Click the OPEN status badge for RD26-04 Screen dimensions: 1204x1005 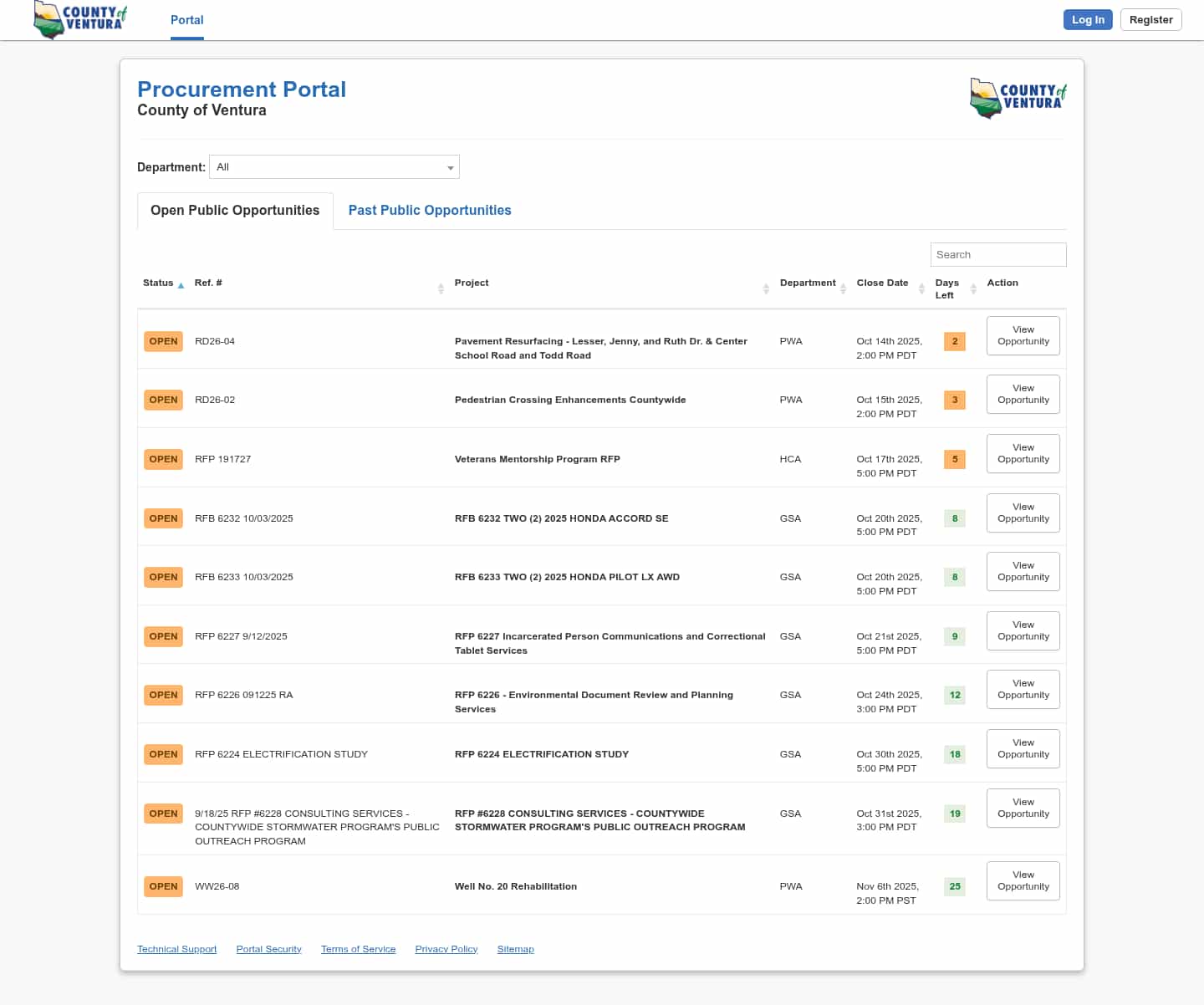click(163, 341)
